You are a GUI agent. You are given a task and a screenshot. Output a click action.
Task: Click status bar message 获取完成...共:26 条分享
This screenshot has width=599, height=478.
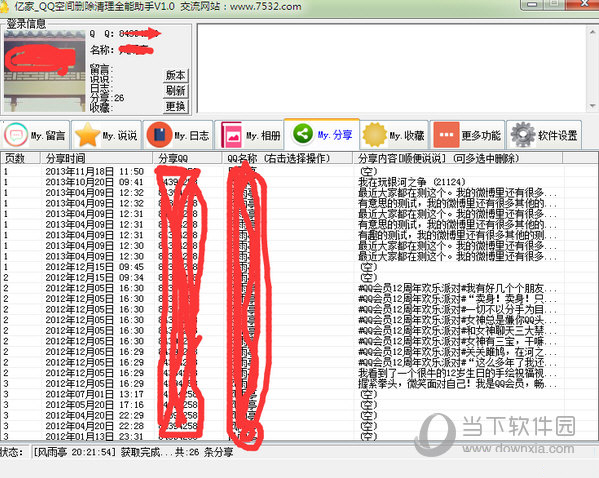pos(176,452)
